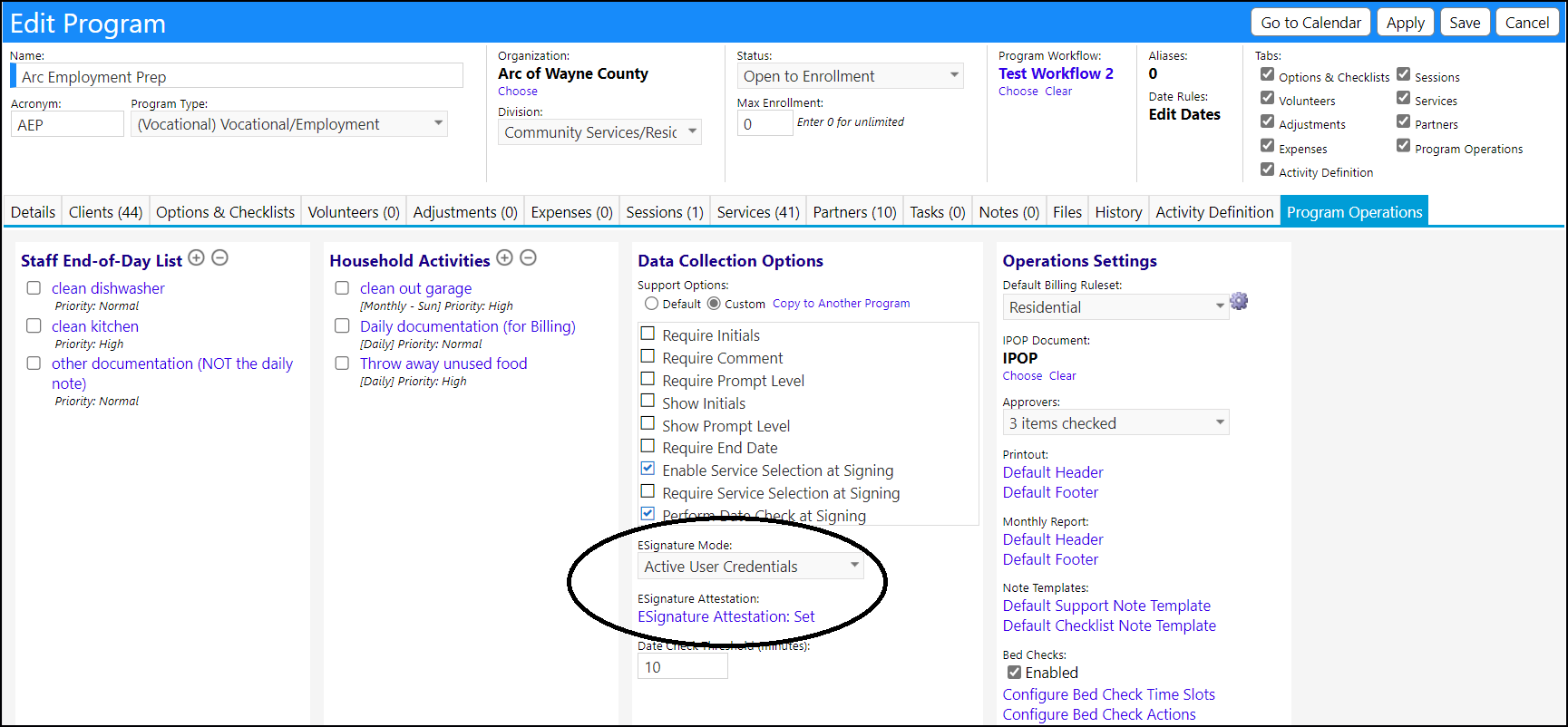The width and height of the screenshot is (1568, 727).
Task: Open ESignature Mode dropdown
Action: (x=750, y=567)
